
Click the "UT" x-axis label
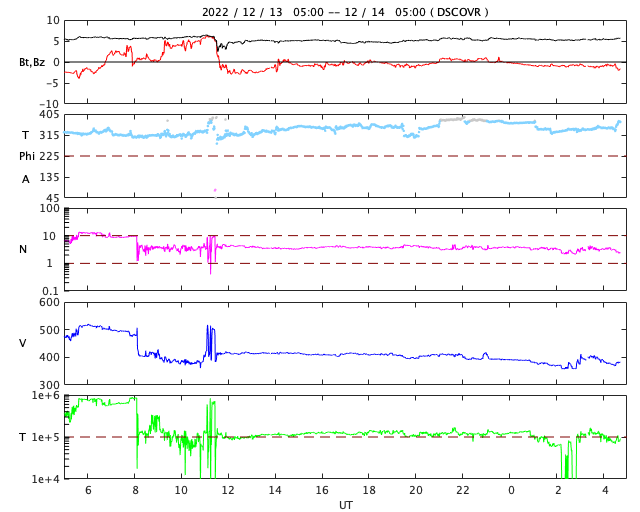pyautogui.click(x=345, y=505)
